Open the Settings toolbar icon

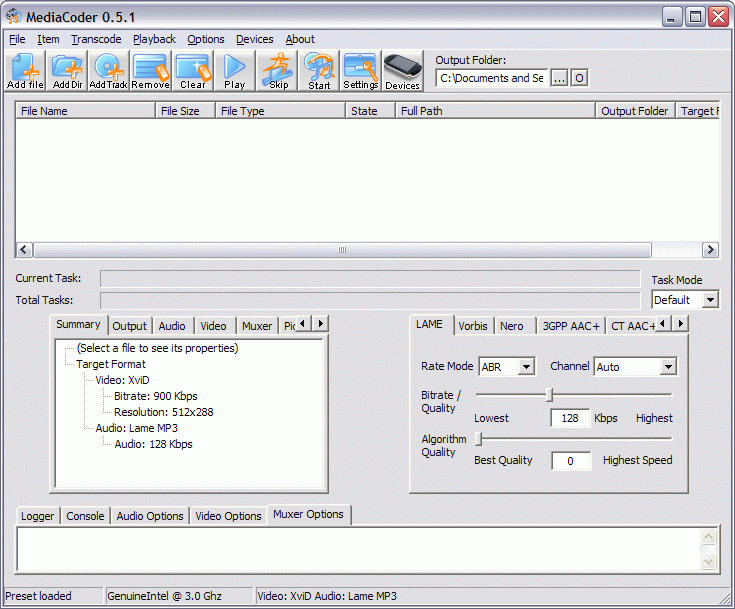click(x=361, y=71)
